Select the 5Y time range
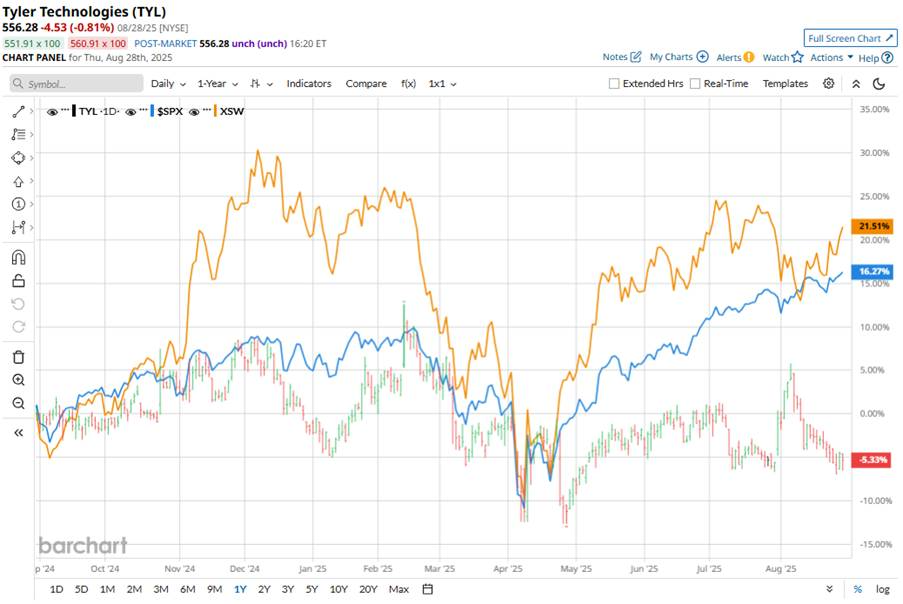This screenshot has height=604, width=903. tap(312, 589)
